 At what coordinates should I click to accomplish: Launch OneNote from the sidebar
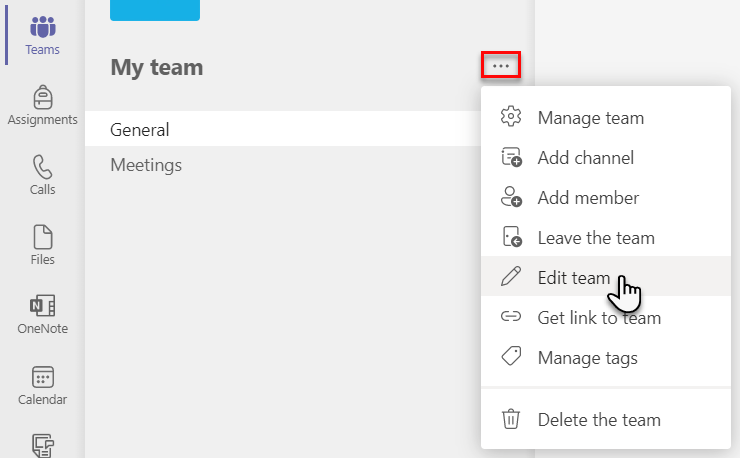tap(42, 314)
